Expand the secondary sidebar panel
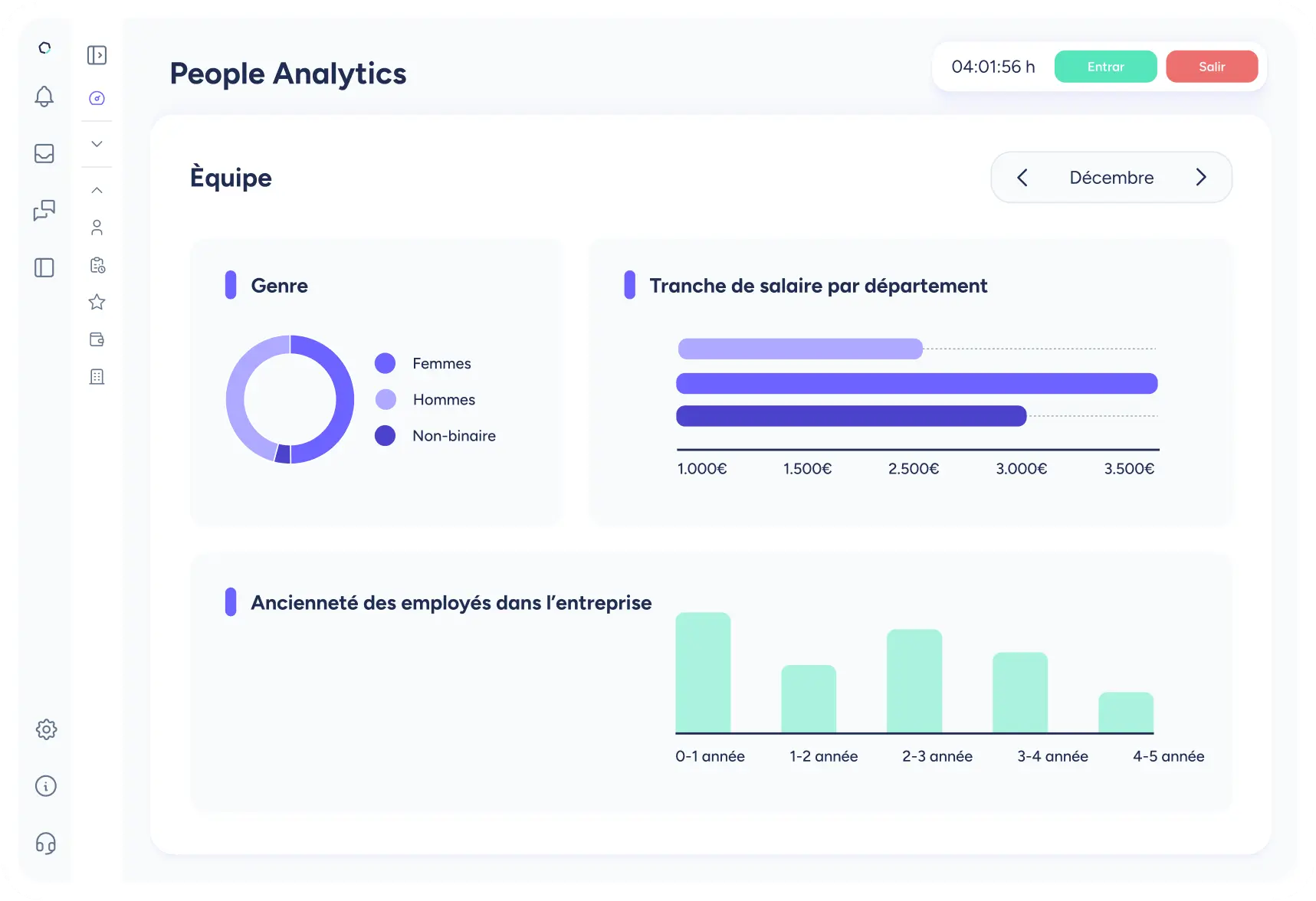 tap(97, 55)
